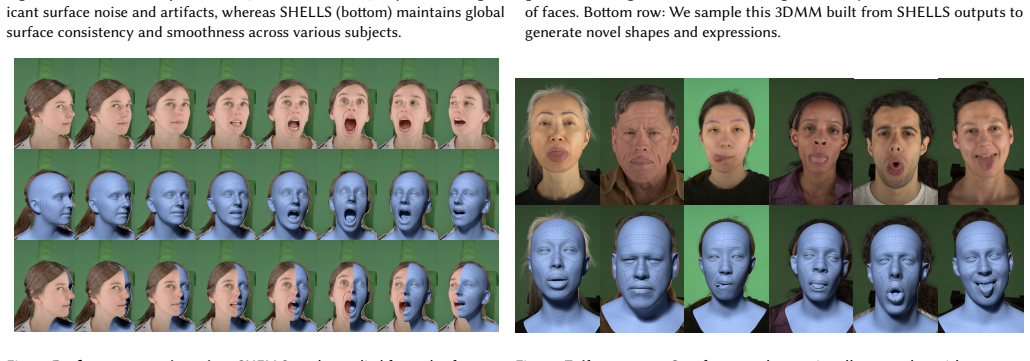
Task: Click the line beginning "of faces. Bottom row: We sample"
Action: [x=774, y=12]
